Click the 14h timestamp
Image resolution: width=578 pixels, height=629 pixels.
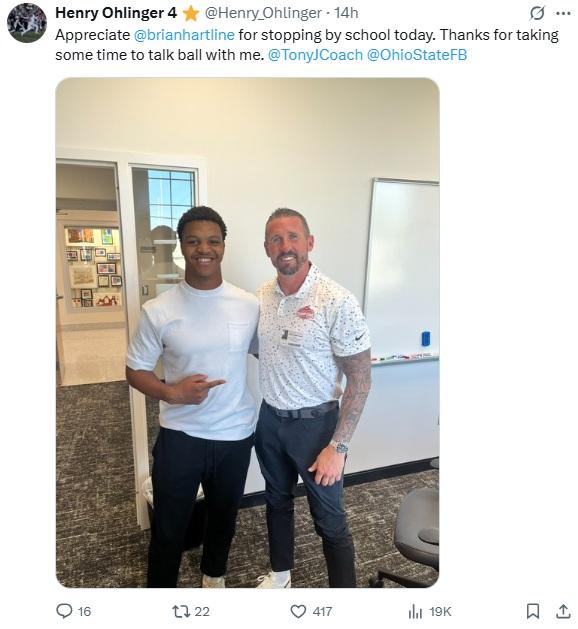(x=346, y=13)
